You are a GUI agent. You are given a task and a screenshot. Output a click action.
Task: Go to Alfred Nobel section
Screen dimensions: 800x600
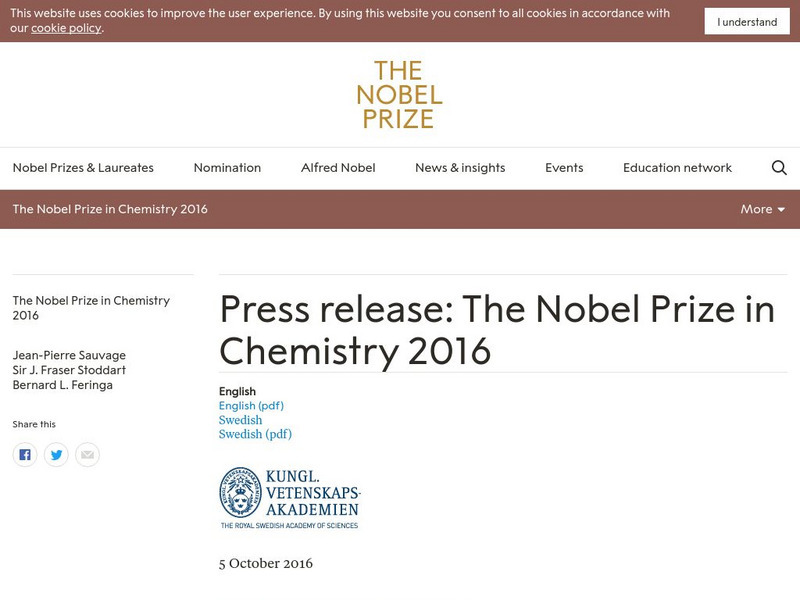338,168
